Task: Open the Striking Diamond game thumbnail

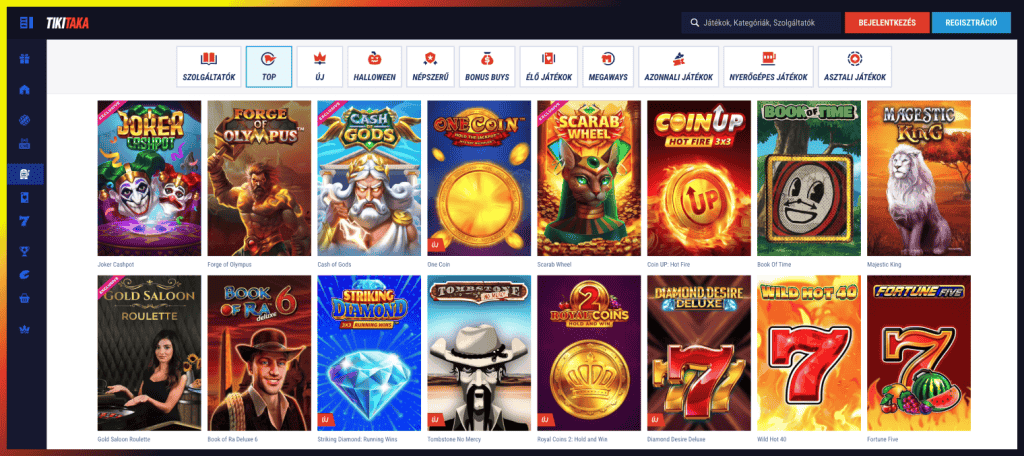Action: [x=369, y=353]
